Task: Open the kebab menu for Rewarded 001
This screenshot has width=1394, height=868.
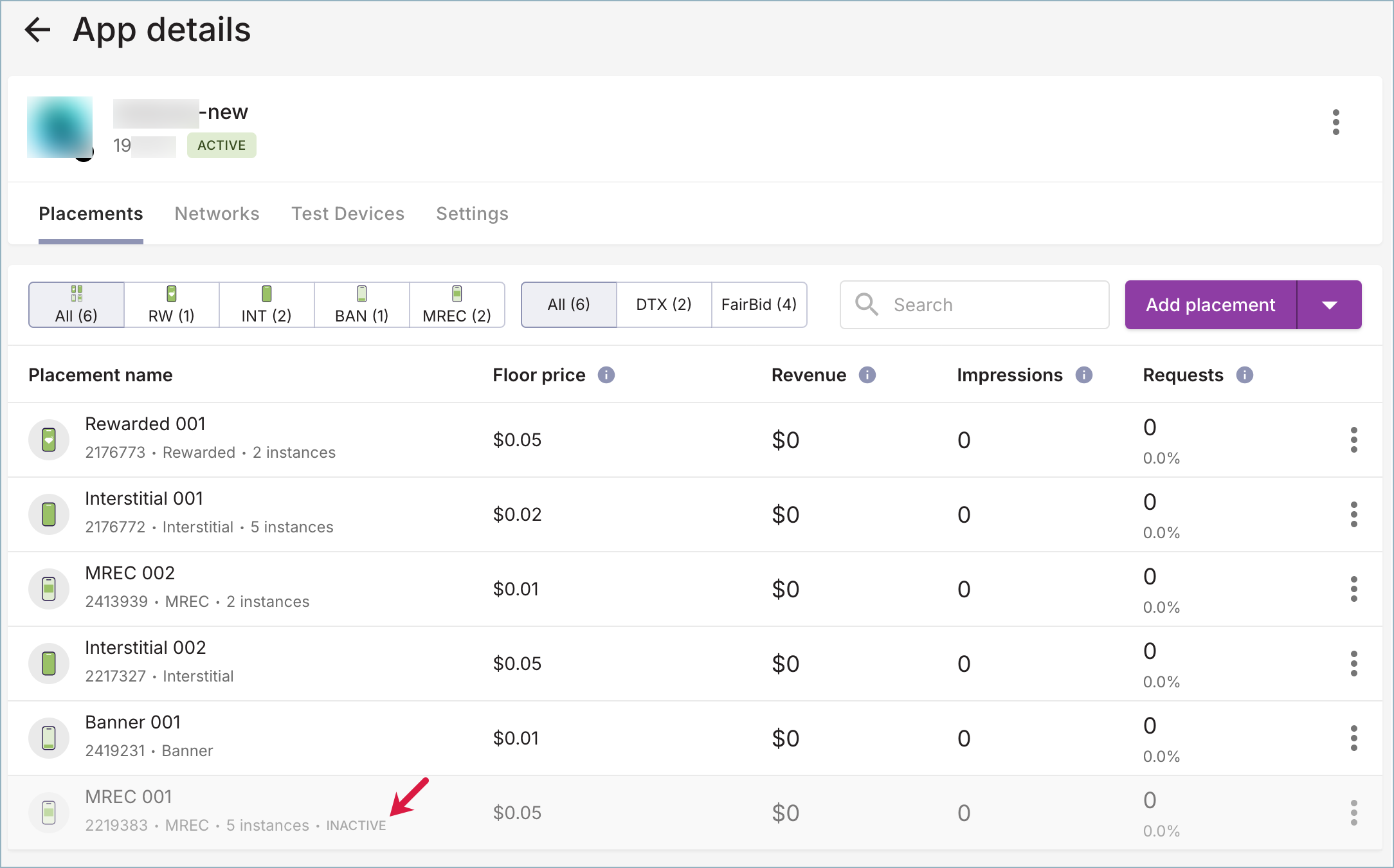Action: (1353, 440)
